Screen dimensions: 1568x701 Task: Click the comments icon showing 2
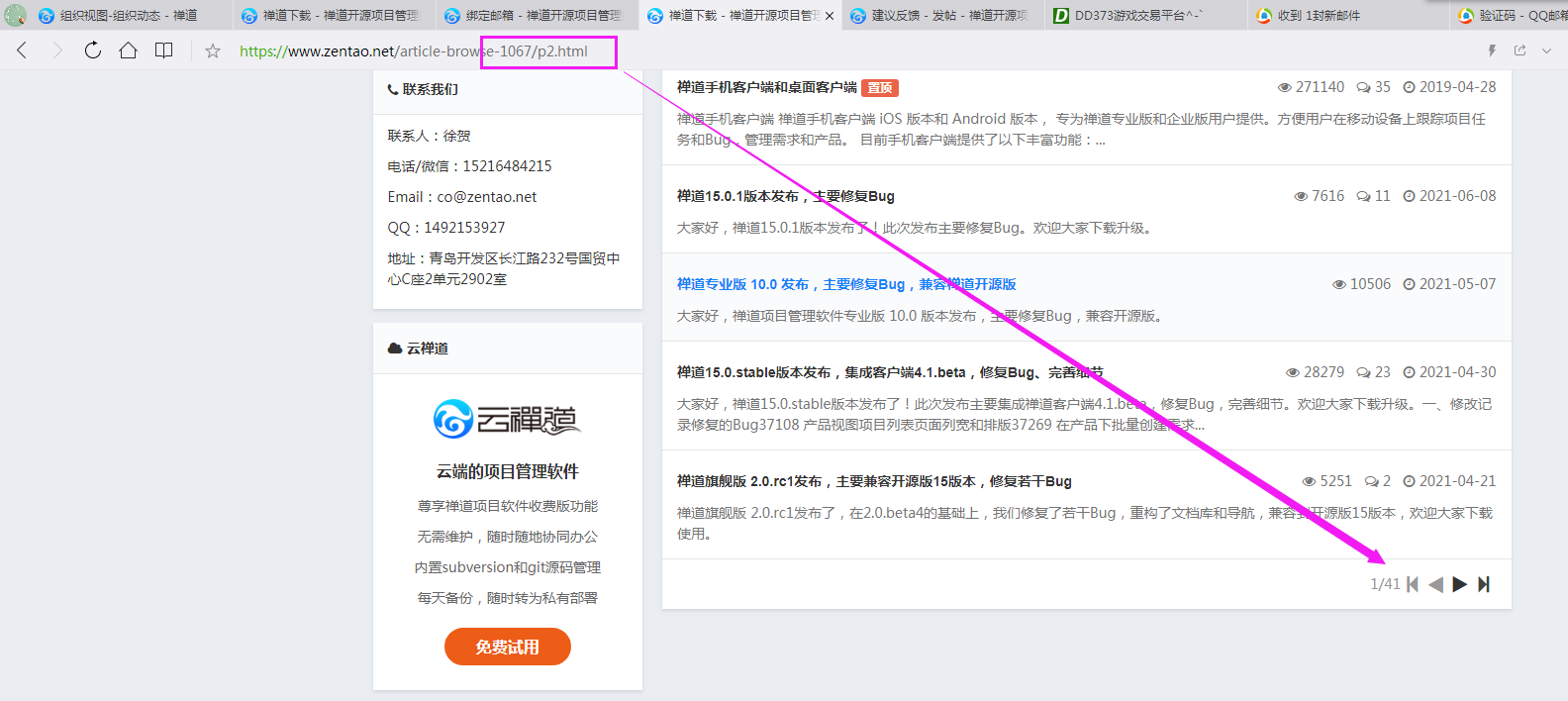(1371, 481)
